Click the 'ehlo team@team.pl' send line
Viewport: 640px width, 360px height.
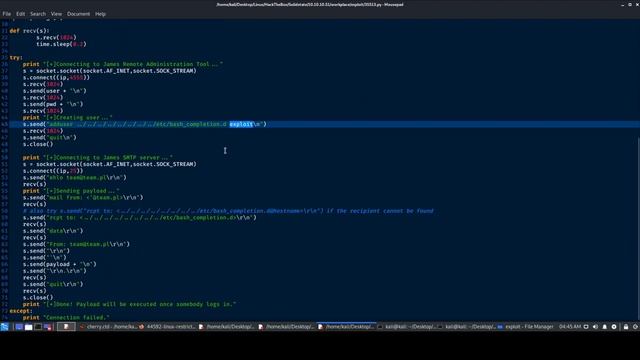(75, 178)
